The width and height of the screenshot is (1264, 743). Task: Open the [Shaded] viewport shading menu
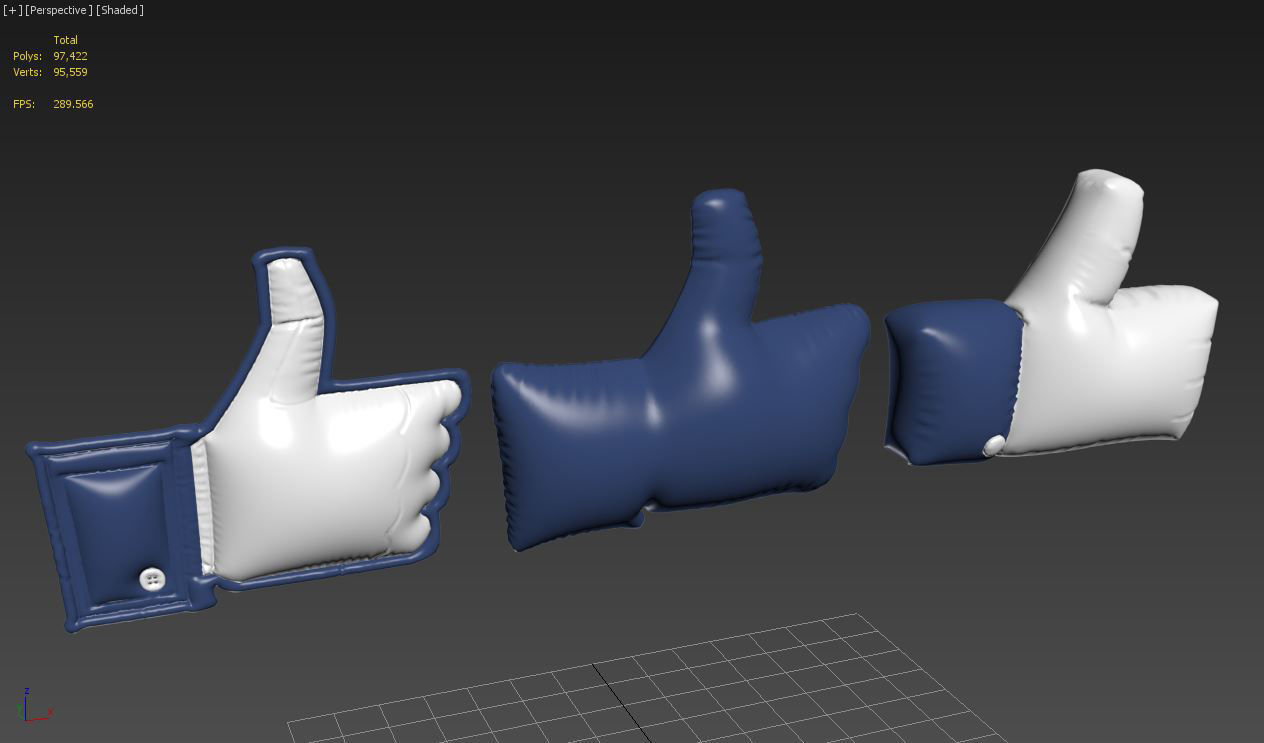(x=120, y=10)
